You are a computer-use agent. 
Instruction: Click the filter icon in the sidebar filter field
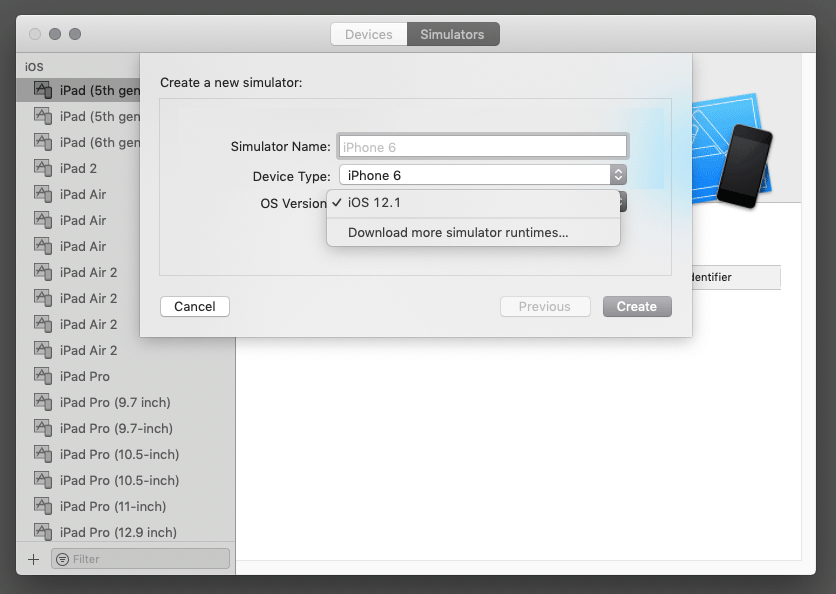(x=62, y=559)
